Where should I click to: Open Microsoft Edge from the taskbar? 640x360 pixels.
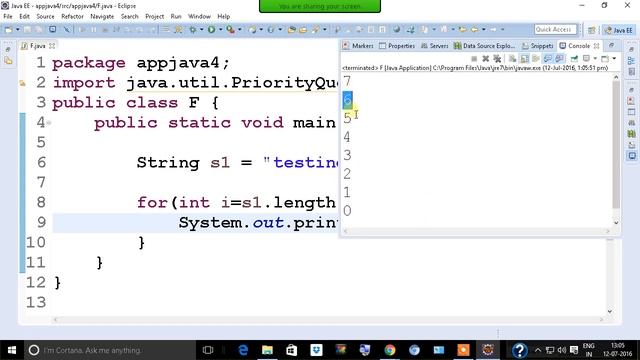[243, 350]
